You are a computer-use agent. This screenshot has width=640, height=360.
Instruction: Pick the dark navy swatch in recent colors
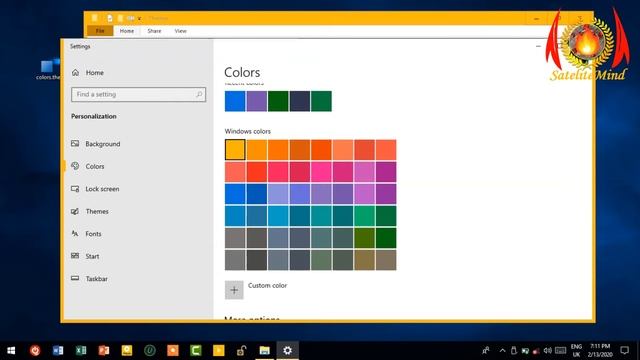pyautogui.click(x=300, y=101)
